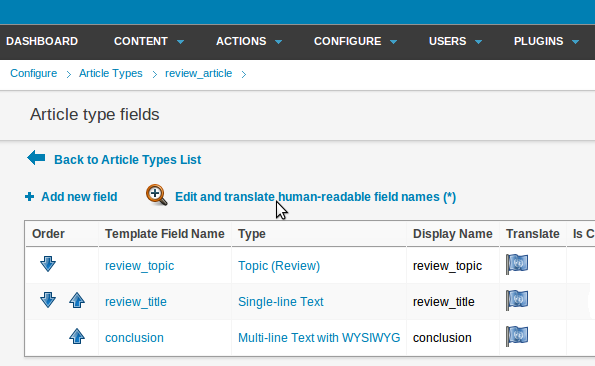Open review_article breadcrumb link

(198, 73)
